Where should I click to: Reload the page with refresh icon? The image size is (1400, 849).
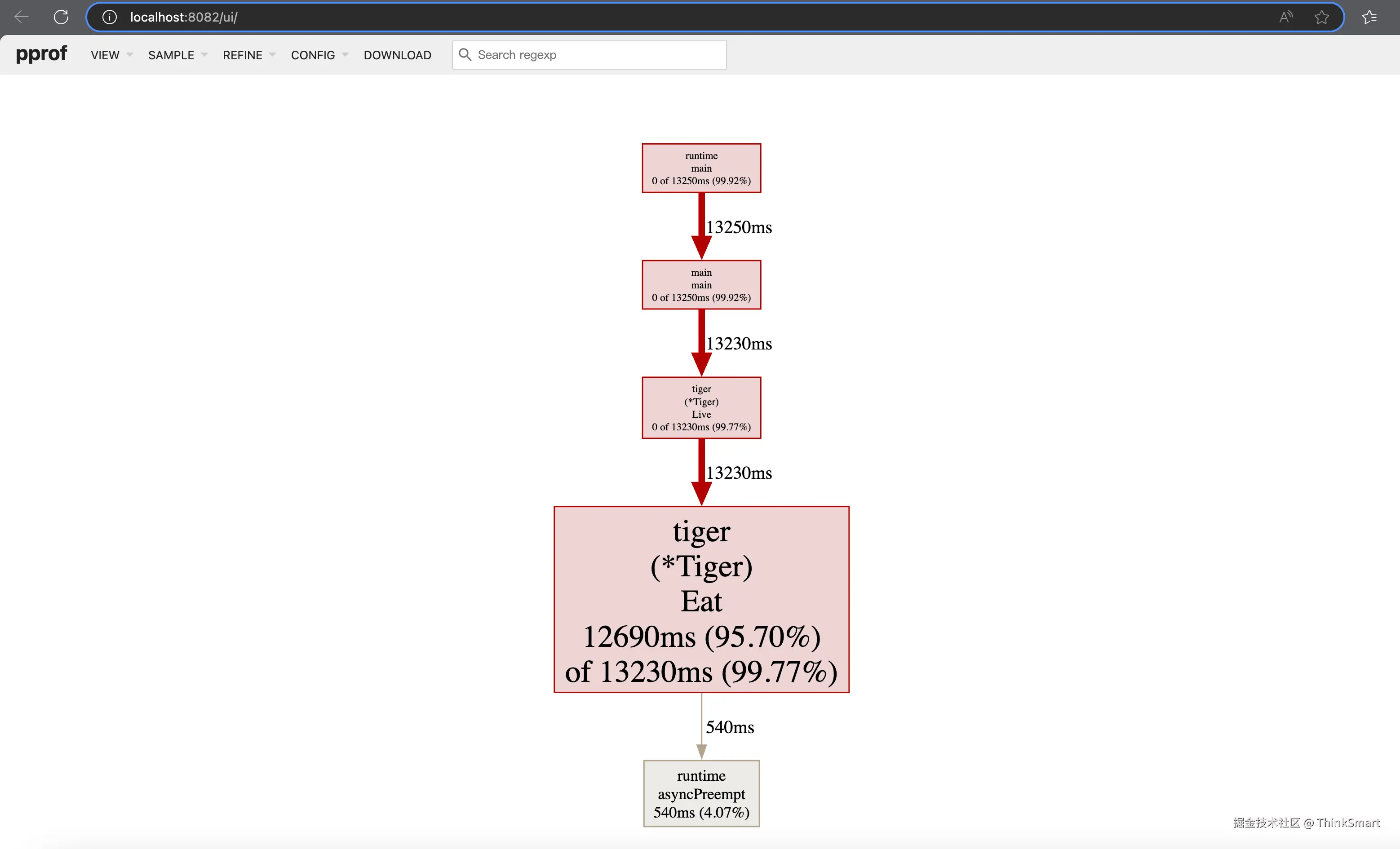(x=61, y=17)
